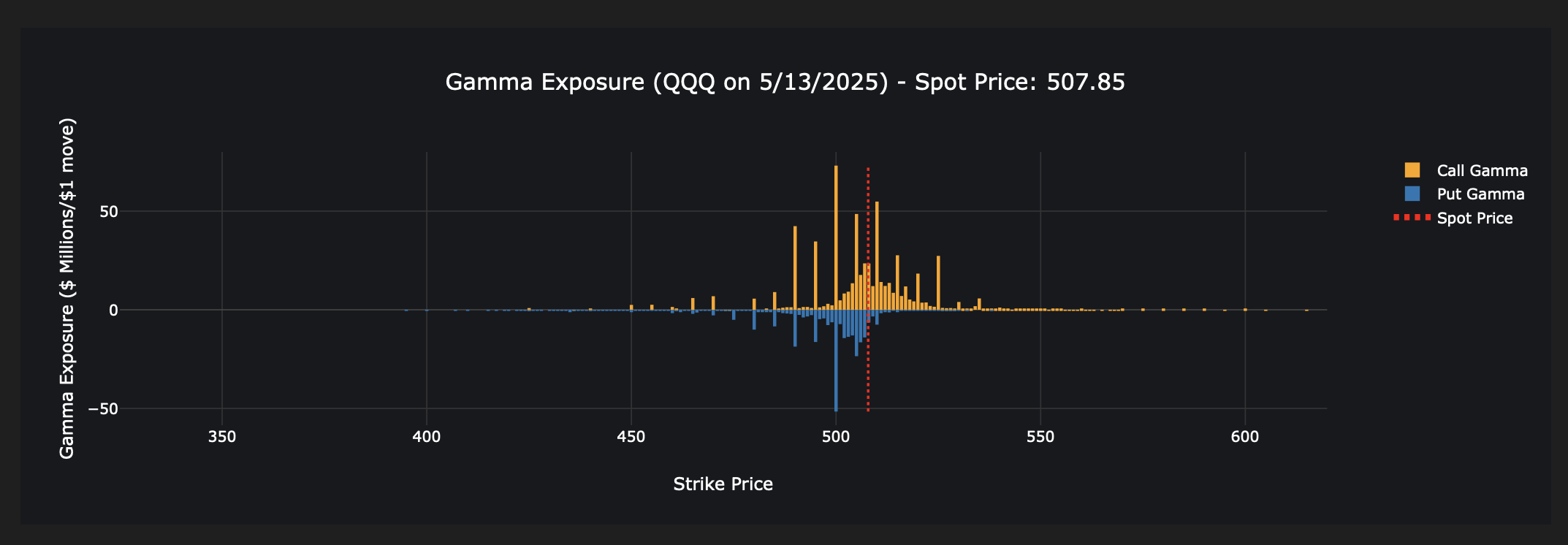Toggle the Spot Price legend entry

click(1453, 218)
